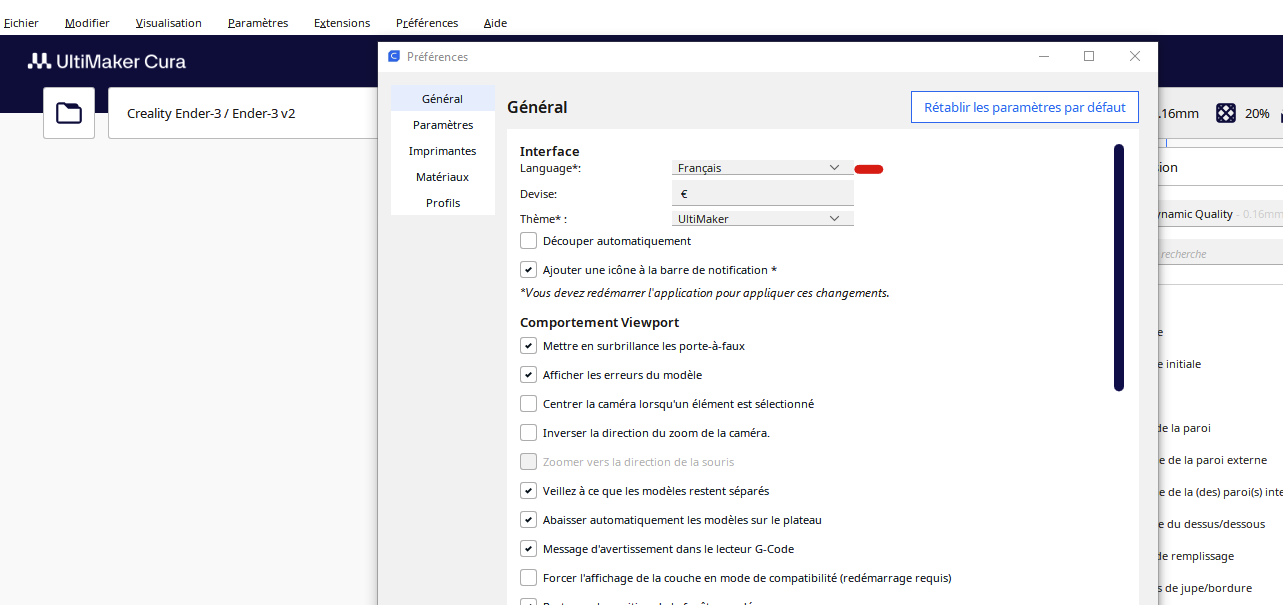Click the Cura icon in Préférences title bar
1283x605 pixels.
coord(394,56)
